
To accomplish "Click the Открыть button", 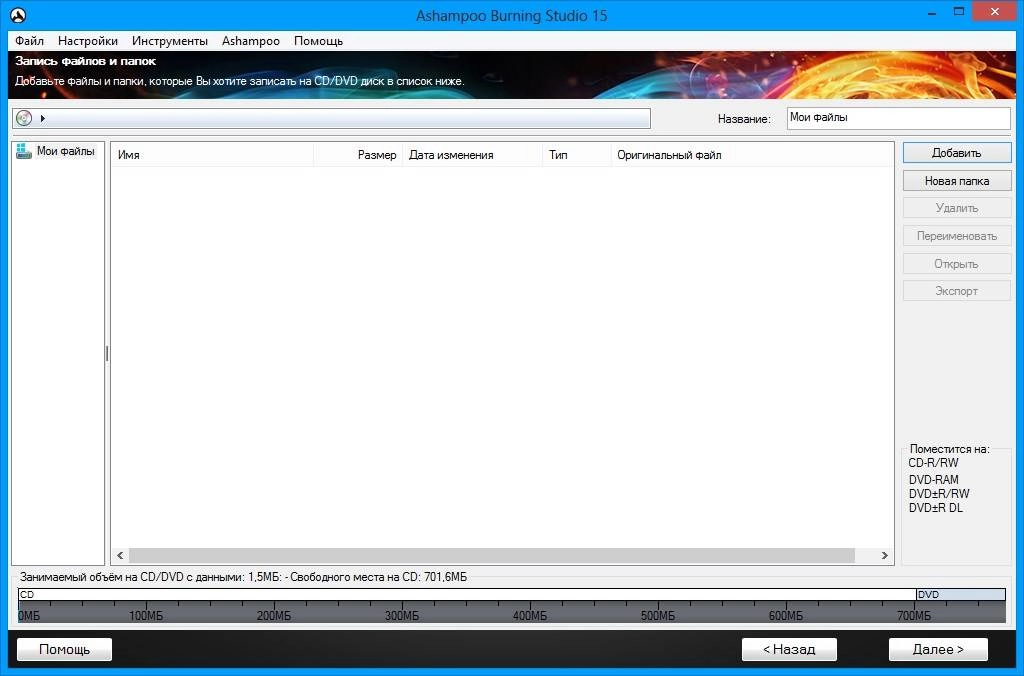I will pos(957,264).
